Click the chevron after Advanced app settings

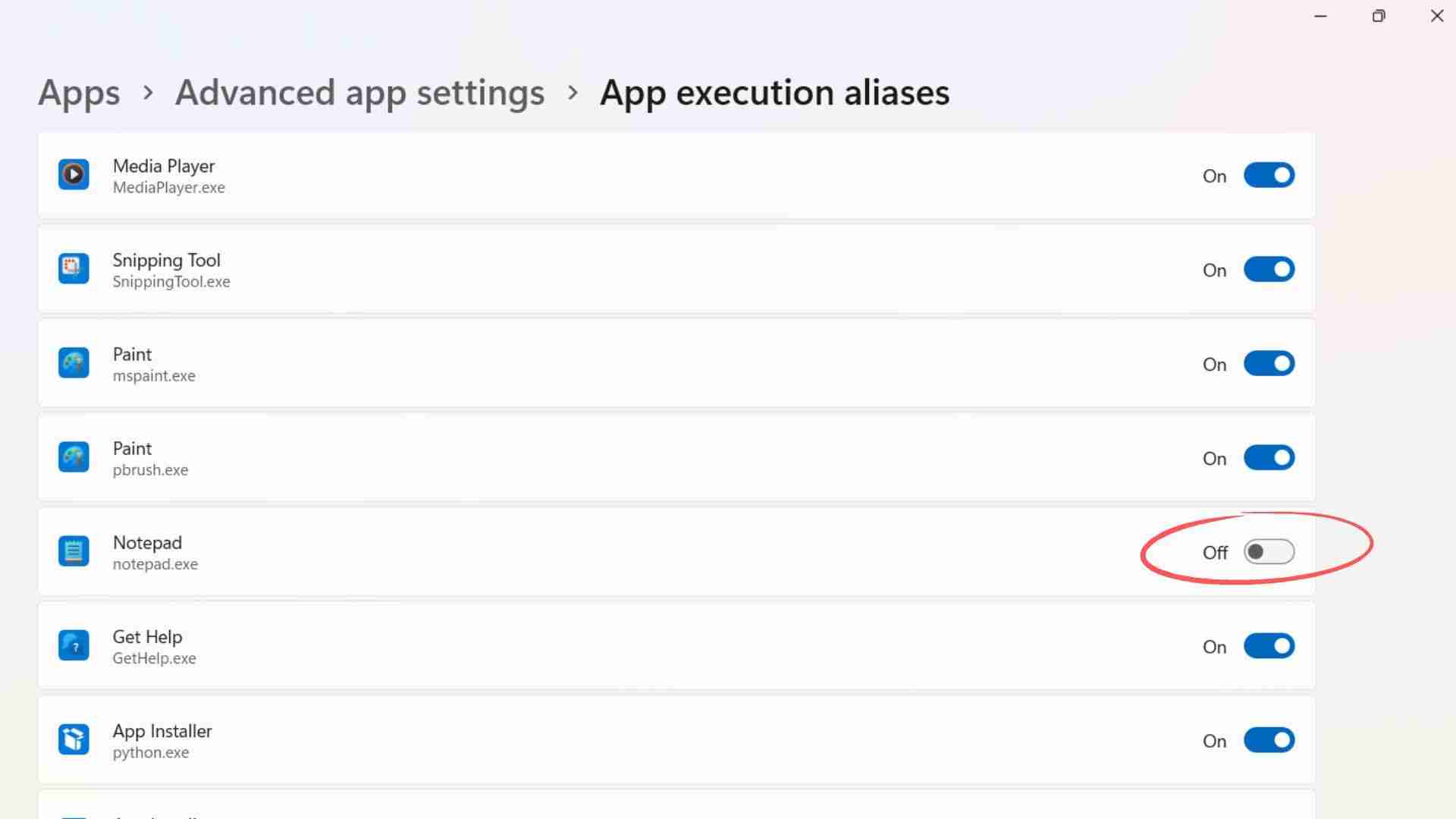[573, 93]
